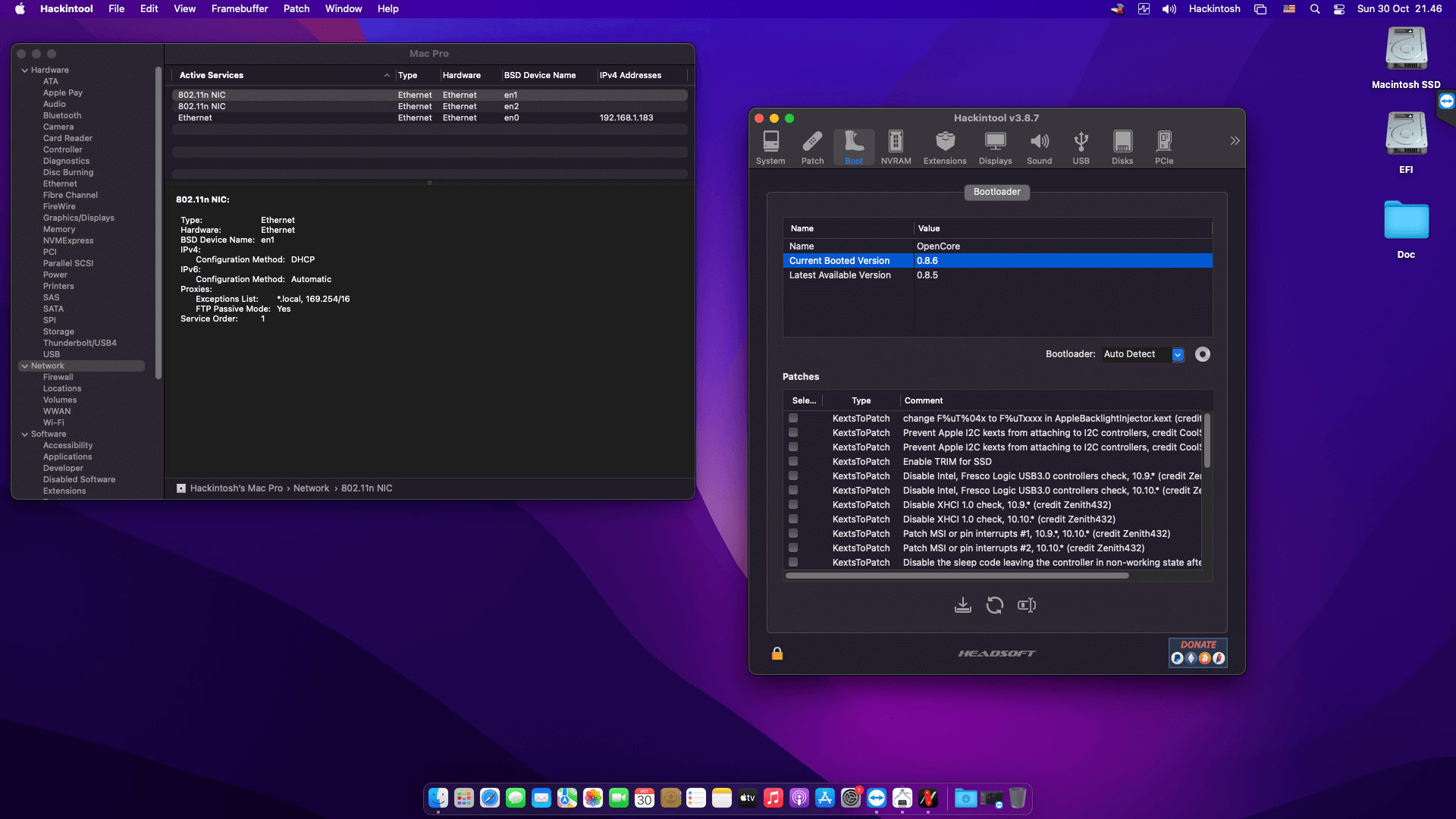Click the lock icon in Hackintool
This screenshot has height=819, width=1456.
point(777,653)
